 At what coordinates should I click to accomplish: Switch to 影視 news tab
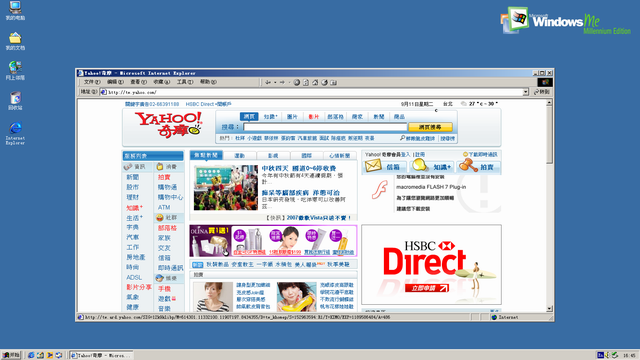[x=273, y=156]
